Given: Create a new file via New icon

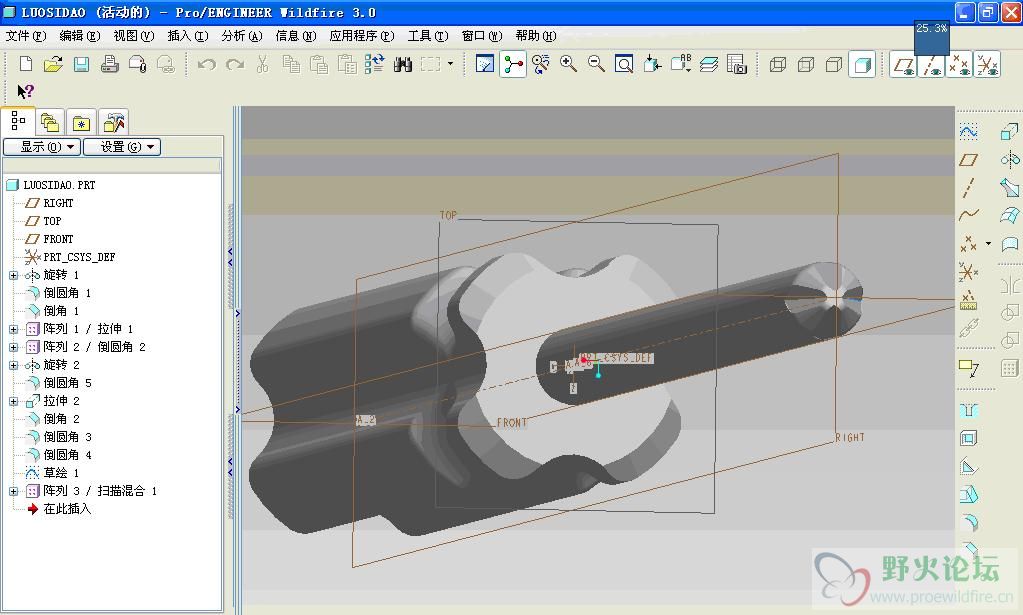Looking at the screenshot, I should point(25,64).
